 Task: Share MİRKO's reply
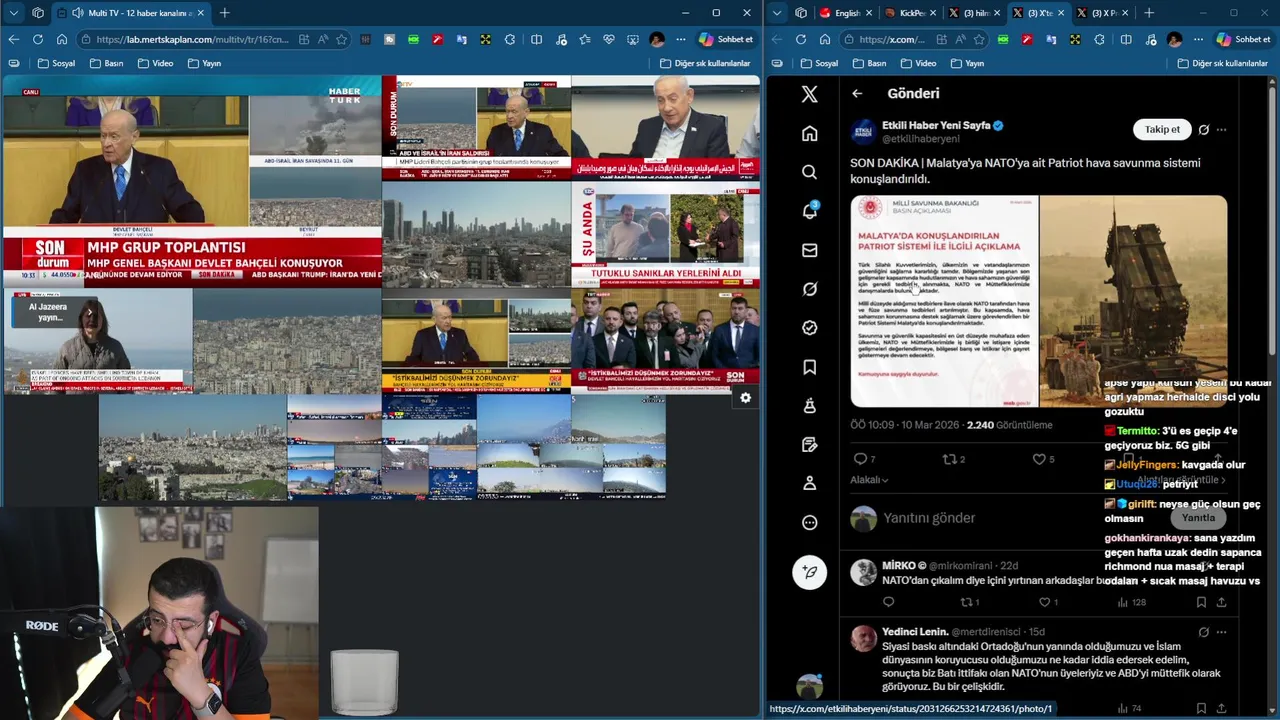coord(1221,602)
